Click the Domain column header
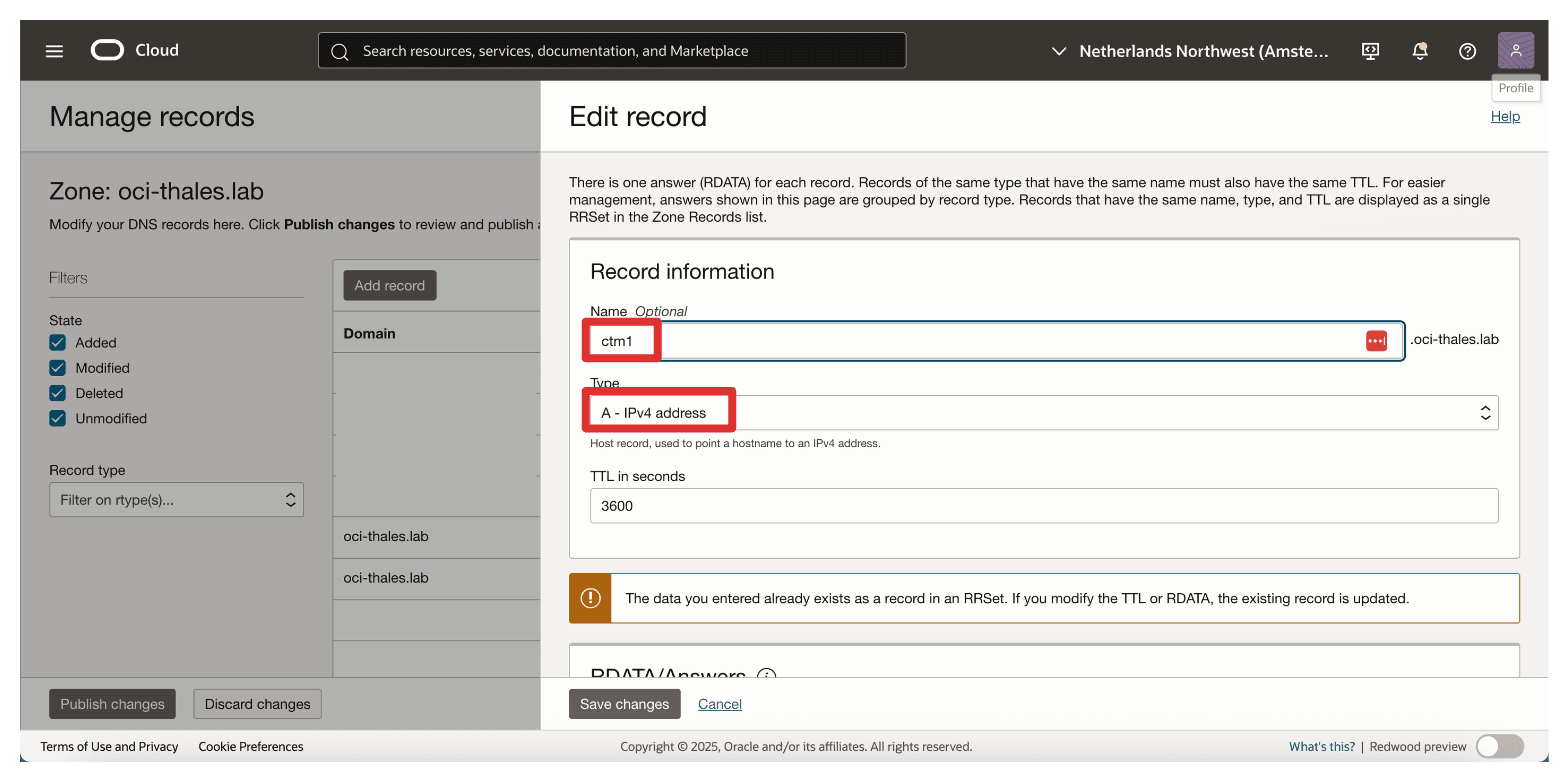Image resolution: width=1568 pixels, height=782 pixels. 370,333
